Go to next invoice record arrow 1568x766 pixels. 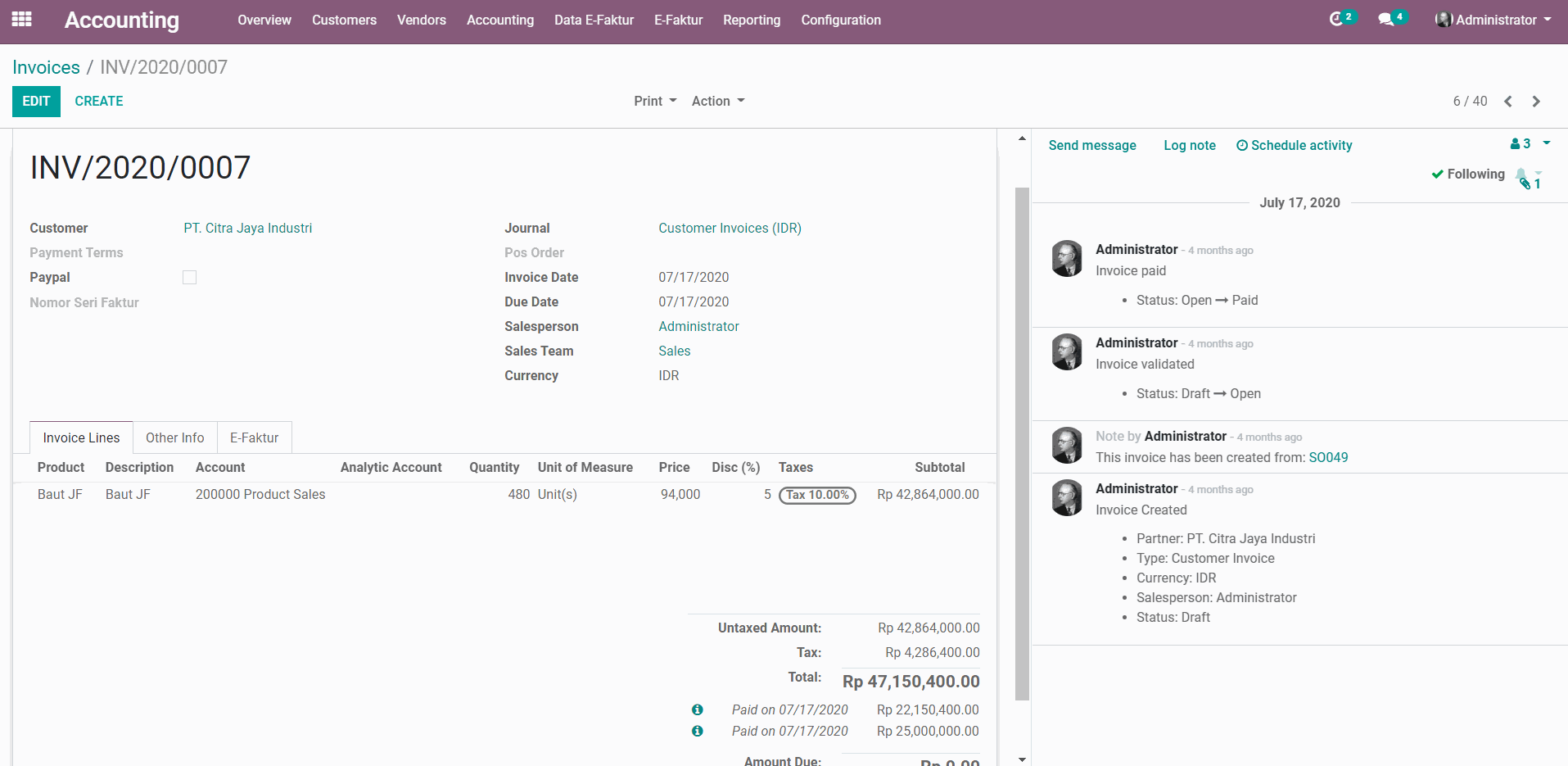coord(1536,102)
